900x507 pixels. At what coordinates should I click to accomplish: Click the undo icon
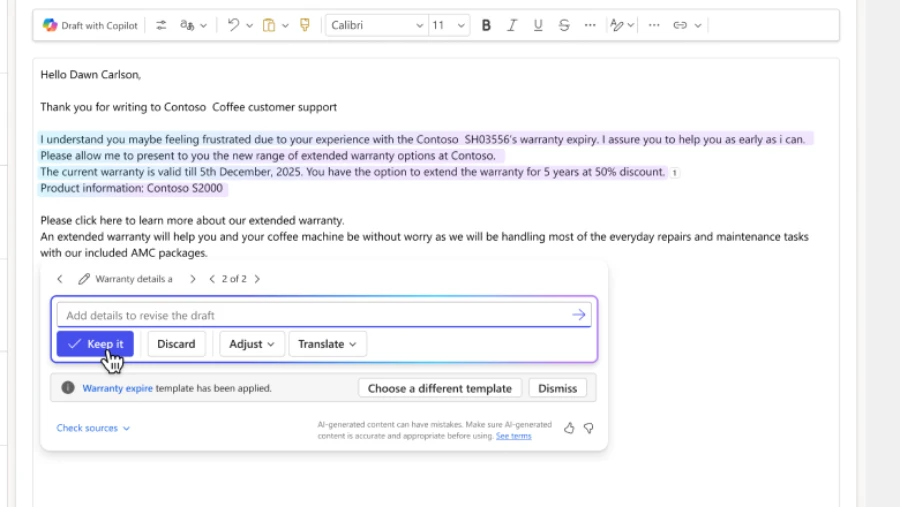(x=234, y=26)
